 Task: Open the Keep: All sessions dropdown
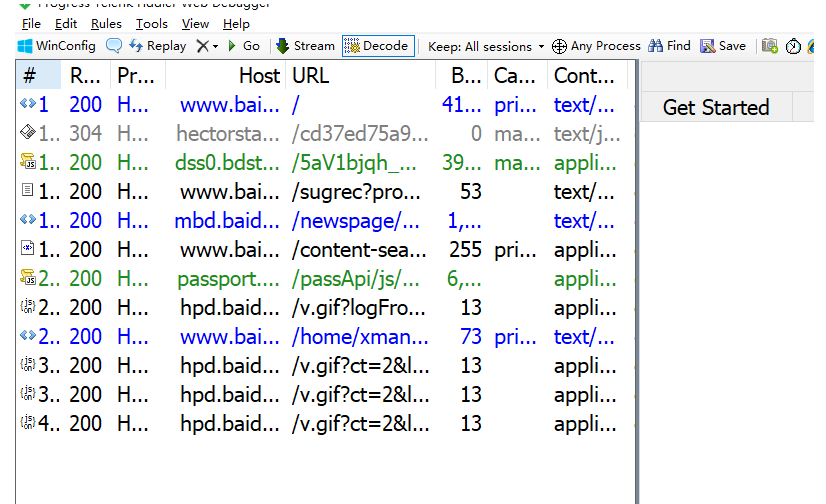pos(486,46)
